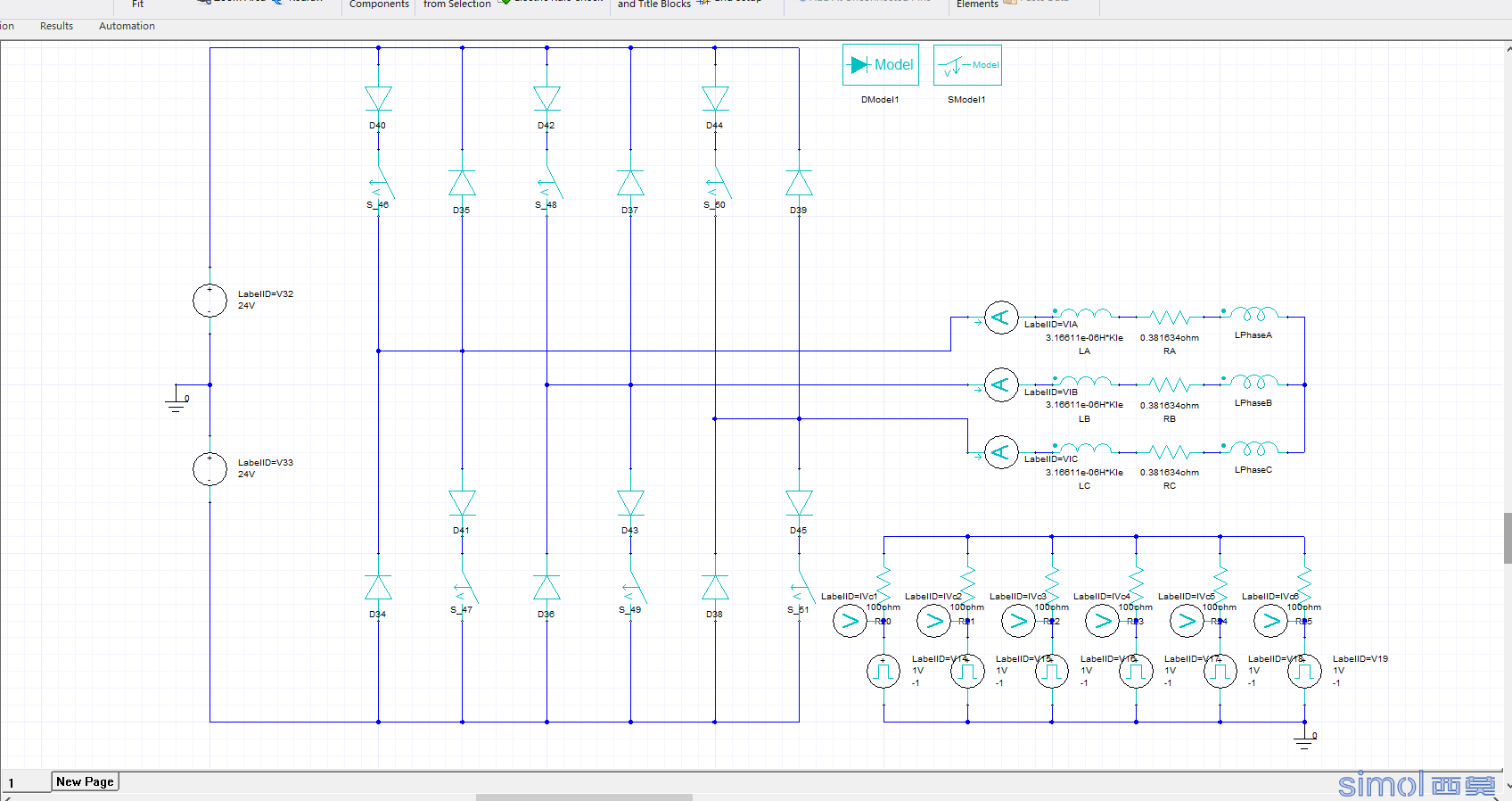Select diode D40 in the schematic
1512x801 pixels.
(x=378, y=98)
